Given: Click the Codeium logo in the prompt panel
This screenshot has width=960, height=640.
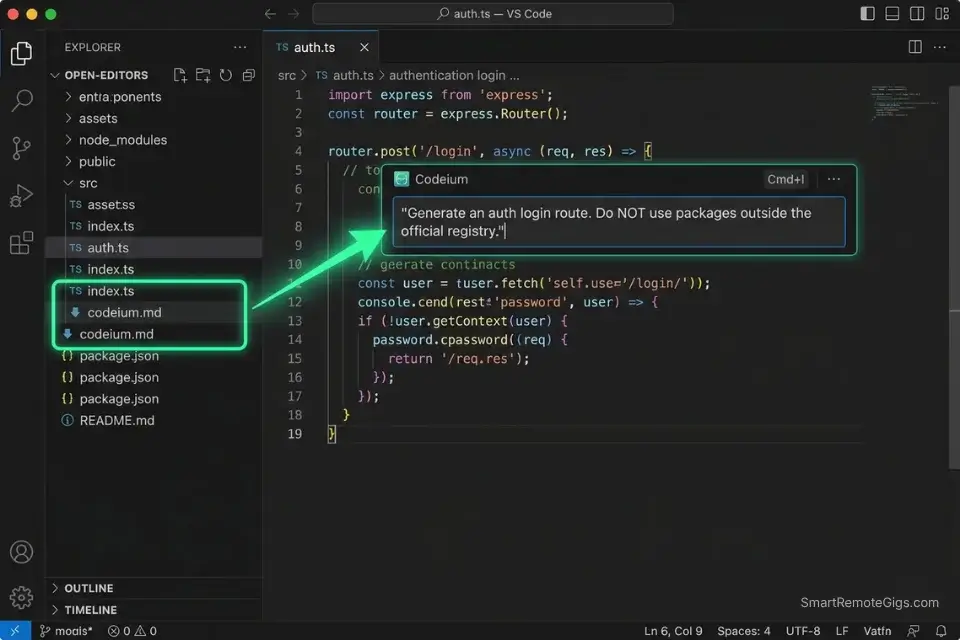Looking at the screenshot, I should click(401, 179).
